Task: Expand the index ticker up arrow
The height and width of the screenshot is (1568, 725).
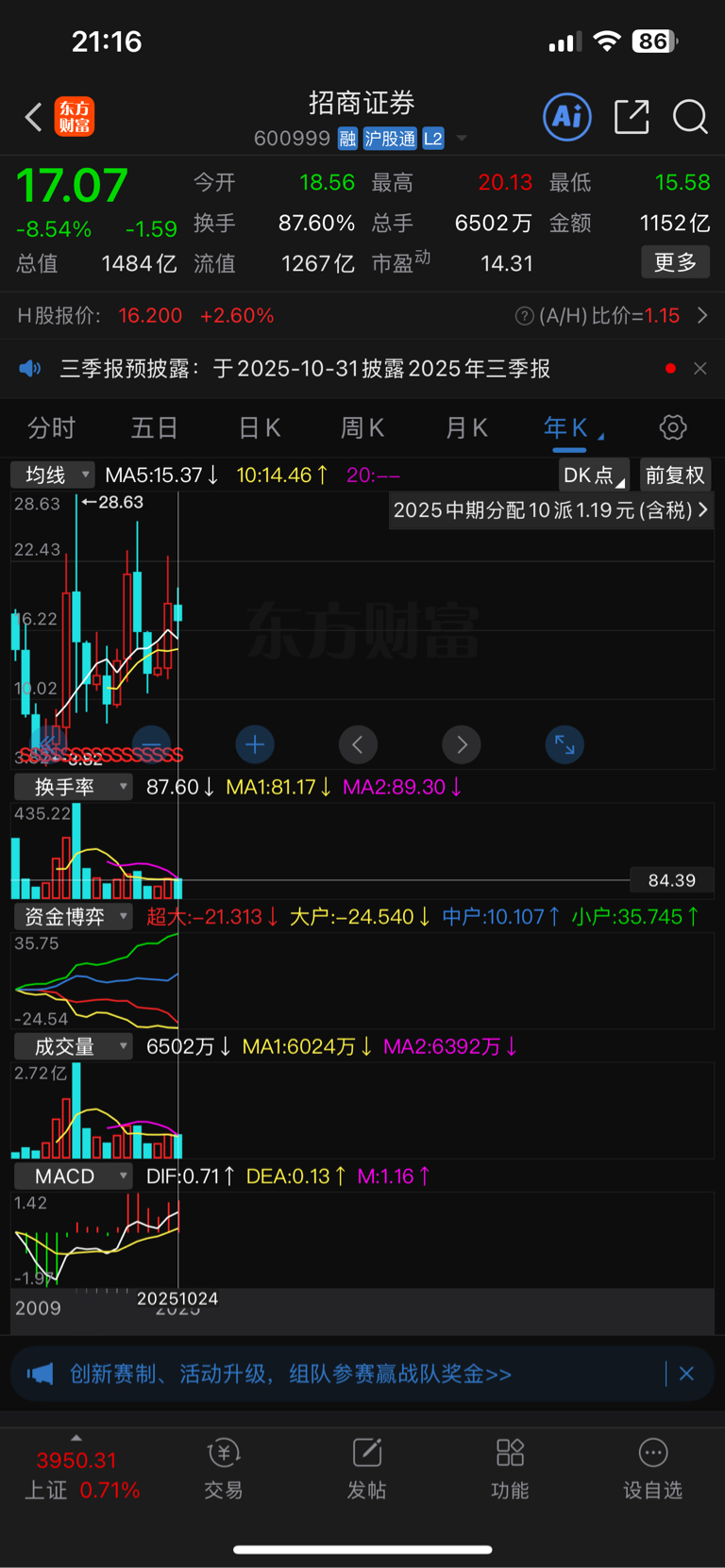Action: (76, 1438)
